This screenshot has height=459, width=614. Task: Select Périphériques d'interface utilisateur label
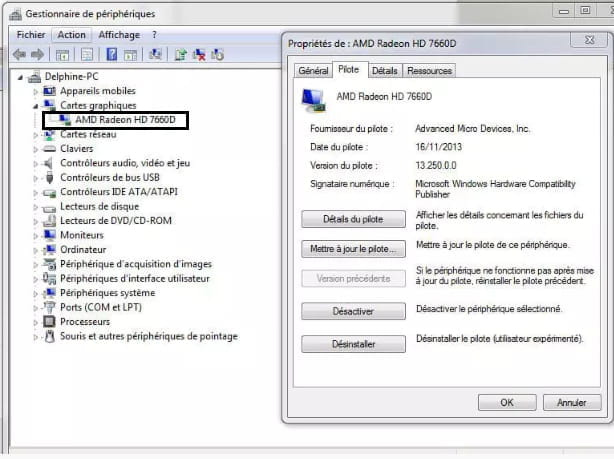coord(135,278)
